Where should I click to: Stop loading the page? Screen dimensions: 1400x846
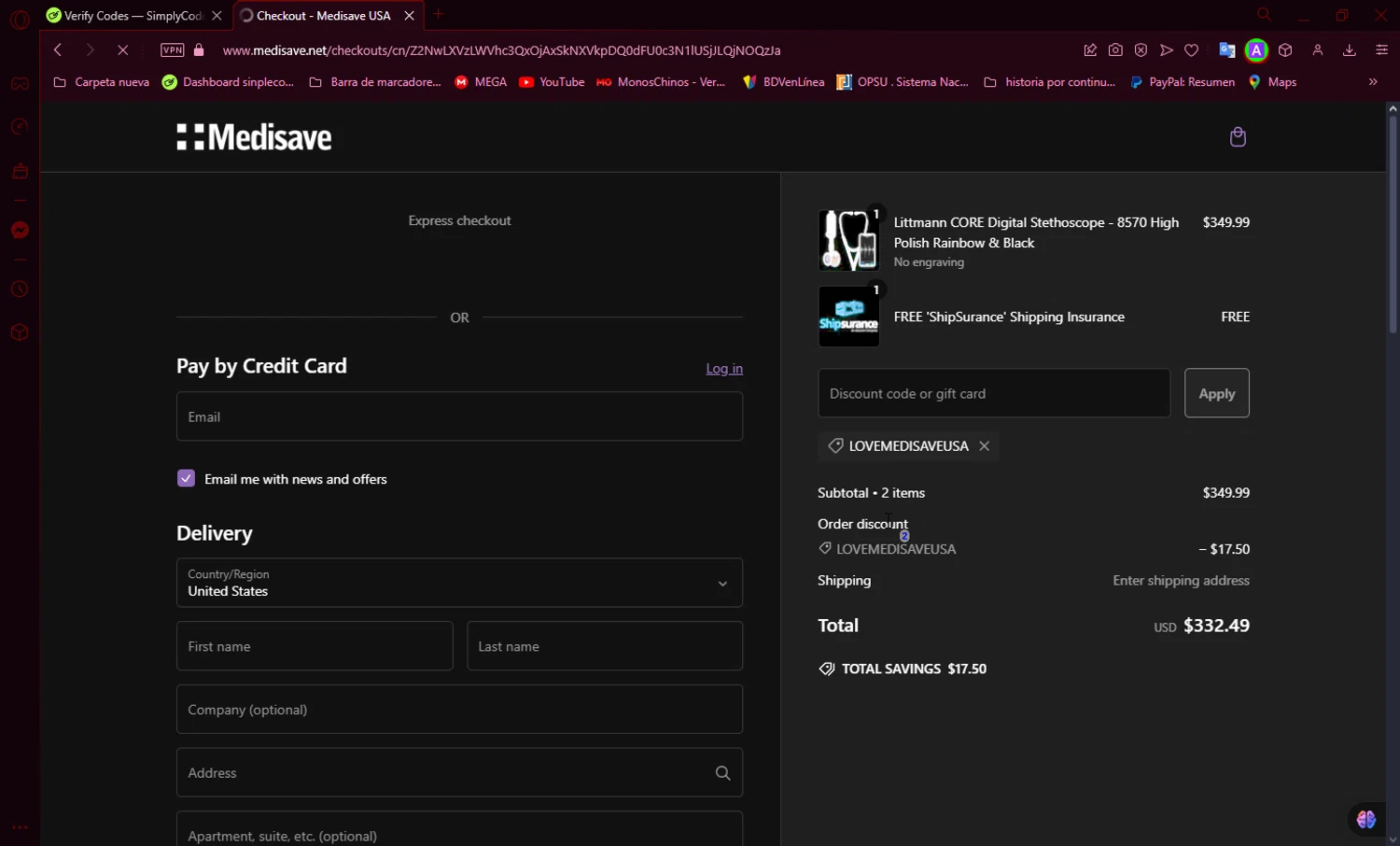122,50
